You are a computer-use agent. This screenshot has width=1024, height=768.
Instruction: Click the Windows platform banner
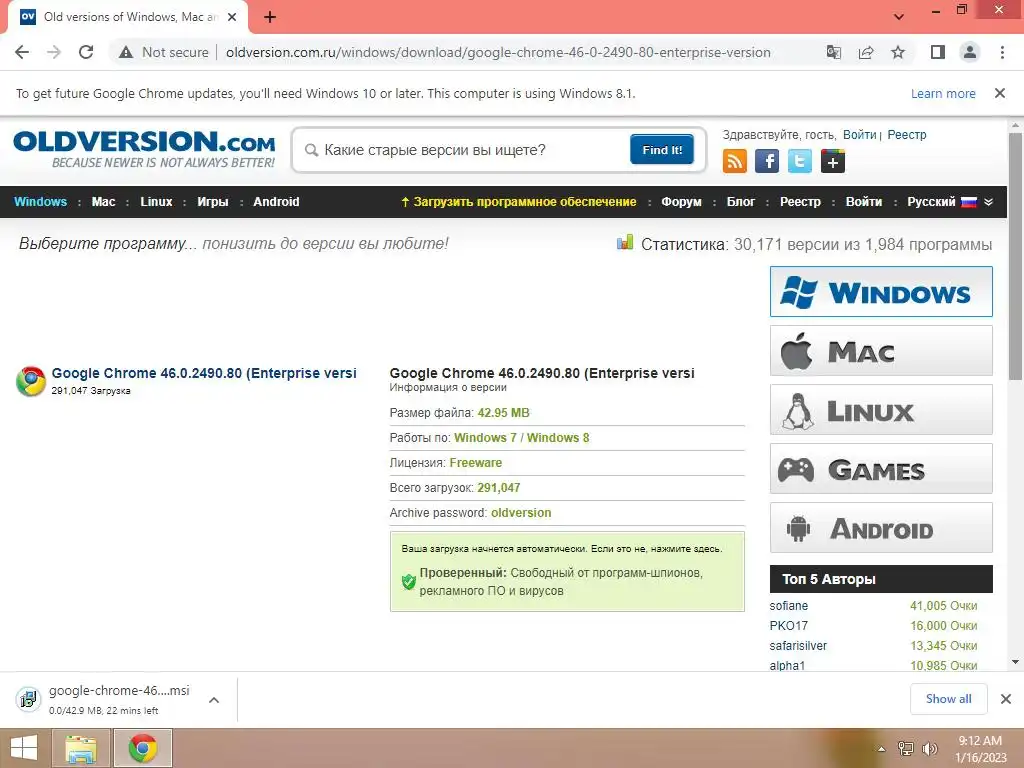click(x=881, y=291)
